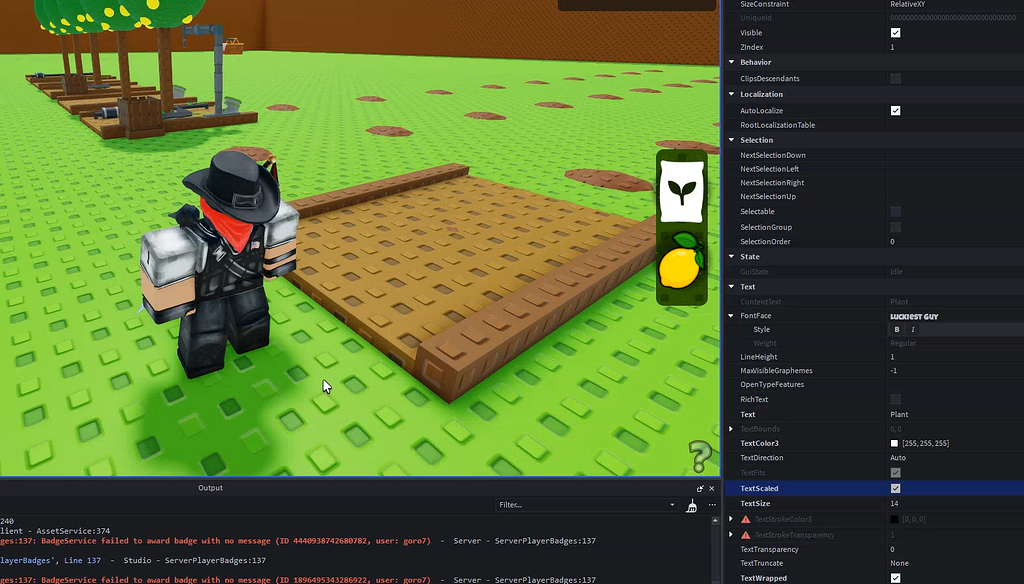
Task: Click the player character in viewport
Action: pyautogui.click(x=220, y=265)
